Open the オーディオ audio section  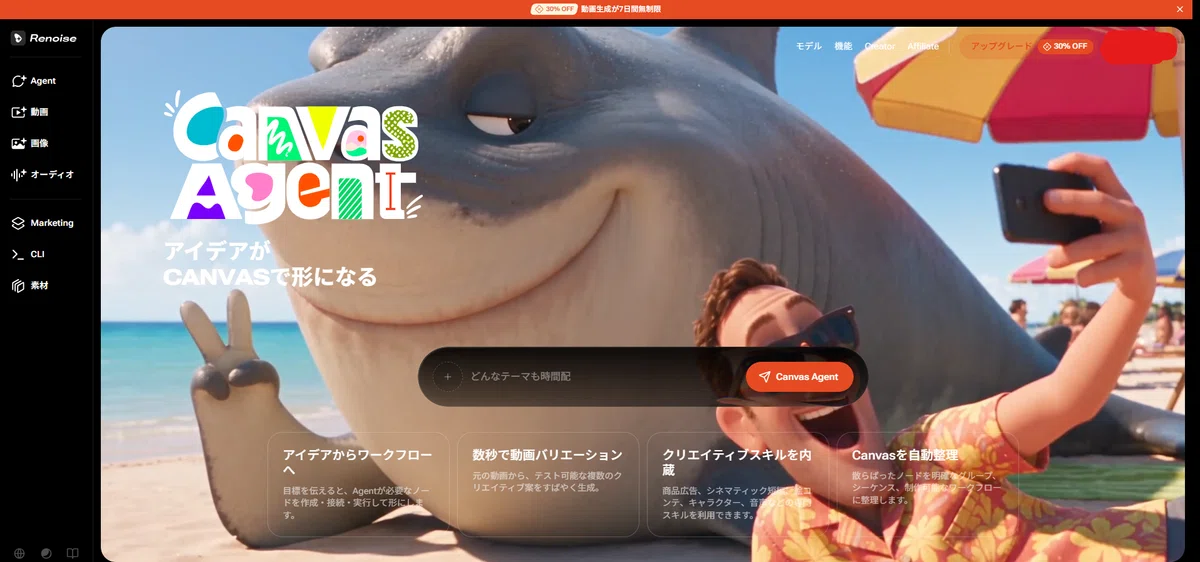(x=42, y=174)
